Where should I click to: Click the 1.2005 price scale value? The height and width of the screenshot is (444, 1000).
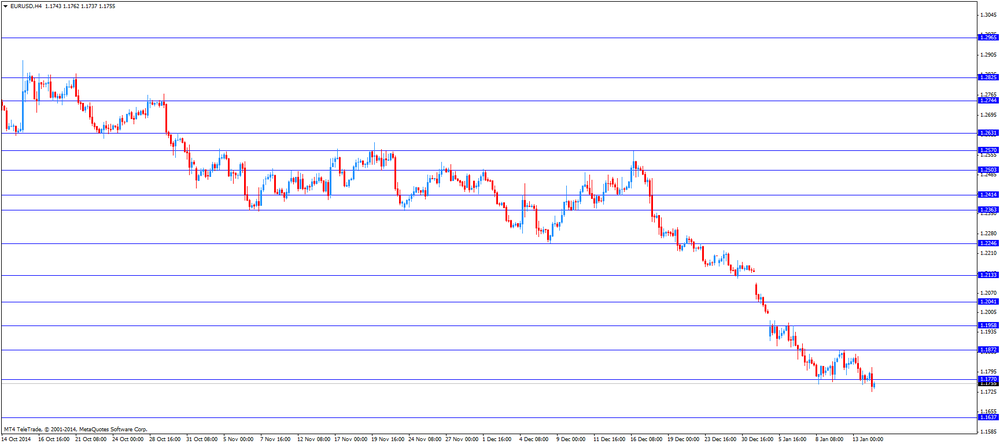click(990, 312)
